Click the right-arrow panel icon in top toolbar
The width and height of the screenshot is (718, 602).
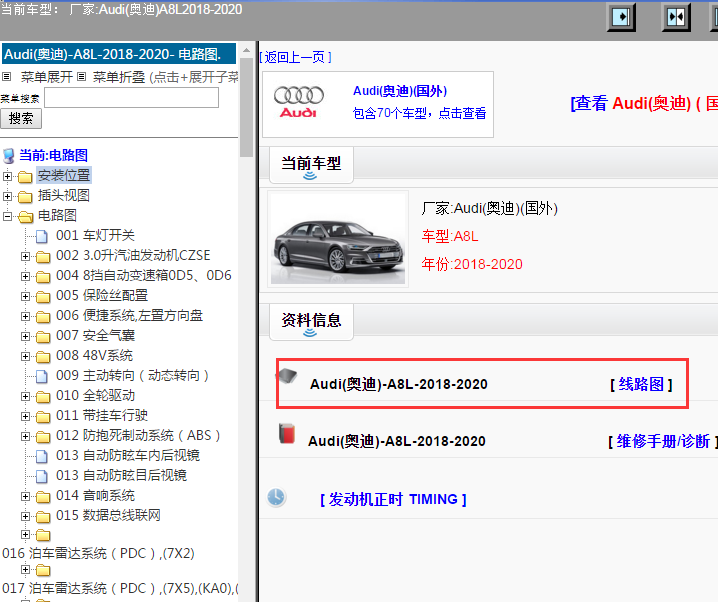click(623, 17)
